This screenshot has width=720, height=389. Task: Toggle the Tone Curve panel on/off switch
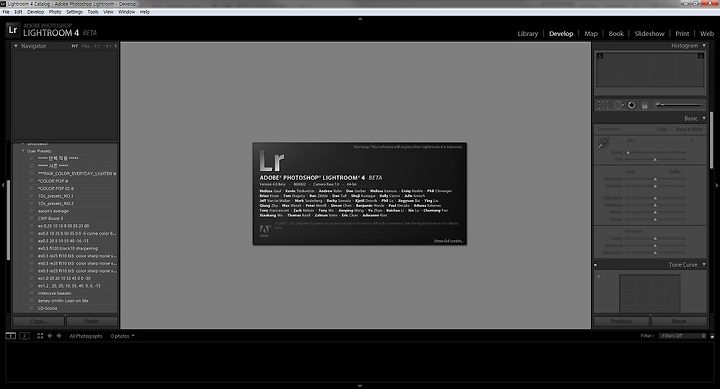(x=596, y=265)
